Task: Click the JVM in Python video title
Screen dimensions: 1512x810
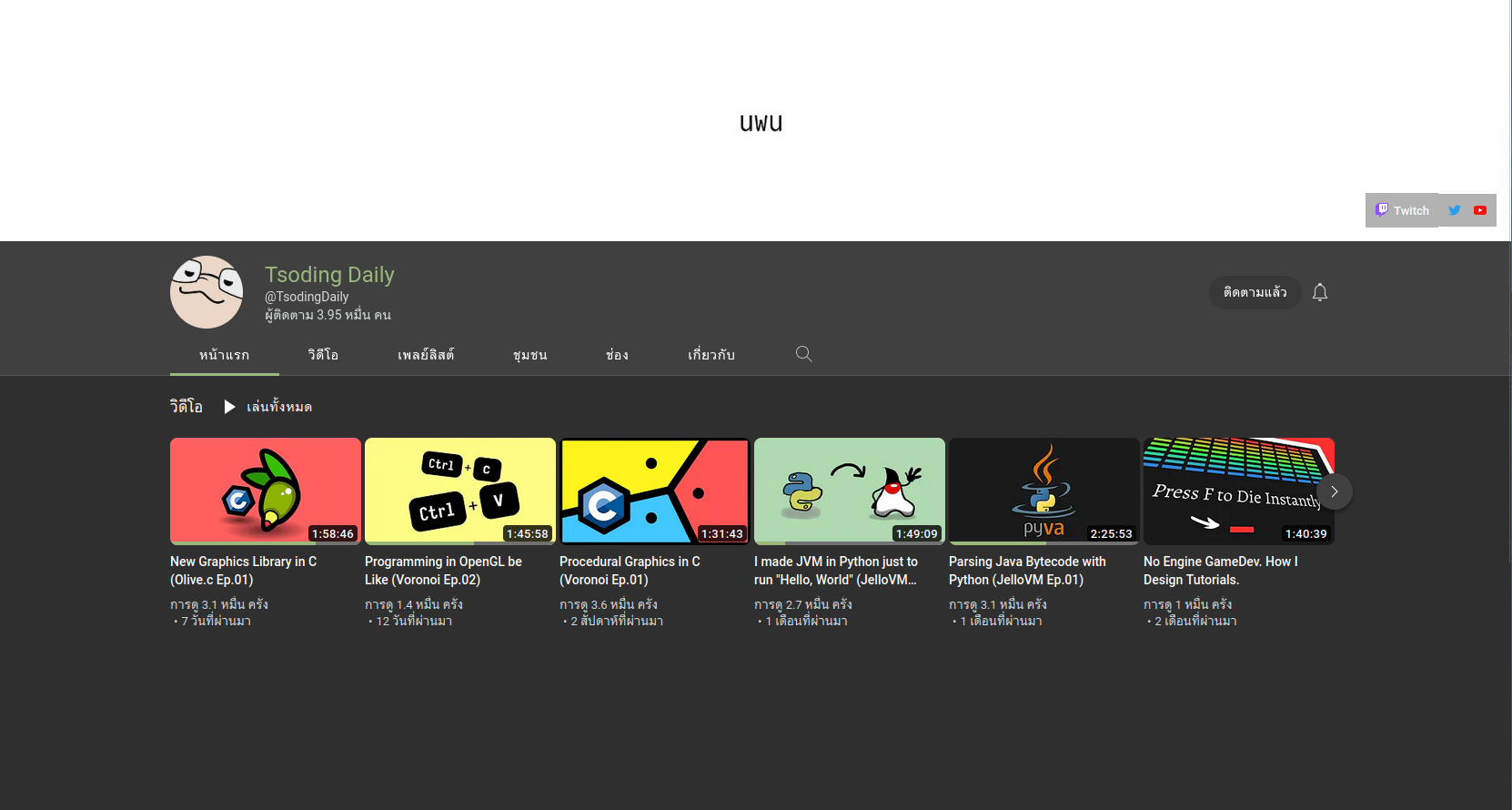Action: 835,571
